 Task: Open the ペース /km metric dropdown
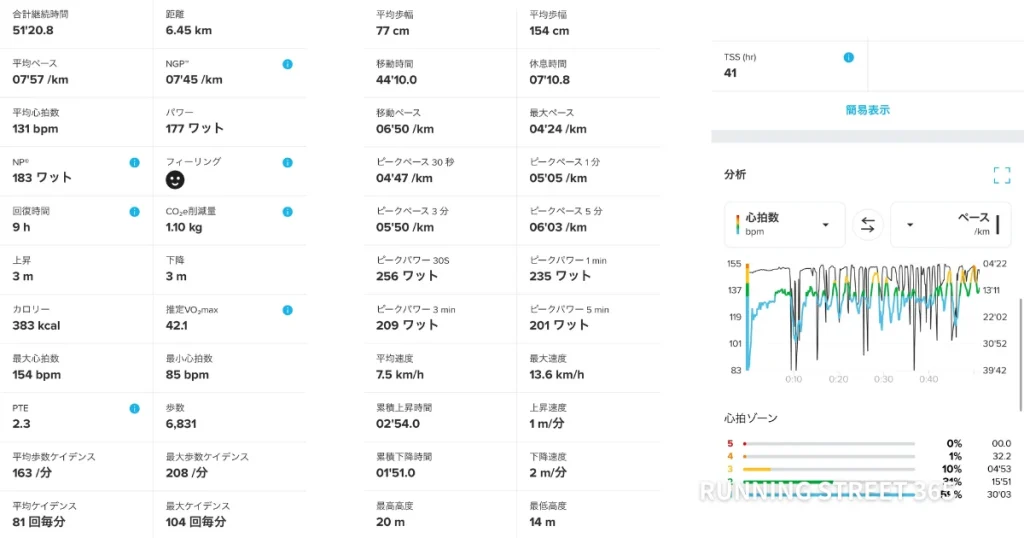coord(951,225)
